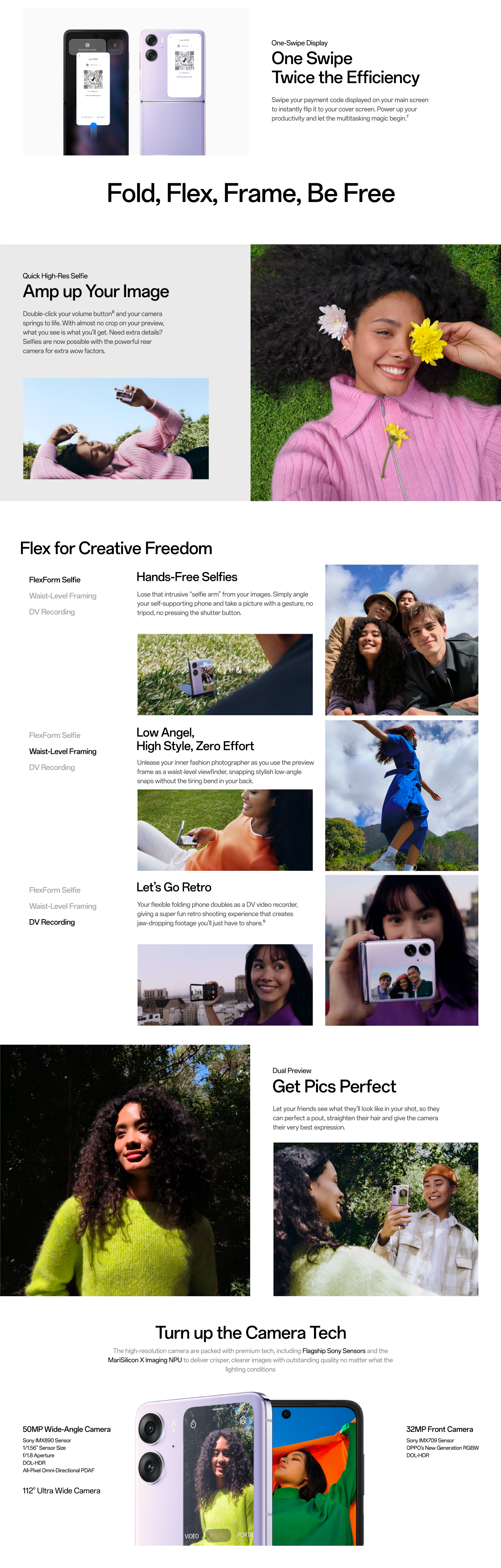The width and height of the screenshot is (501, 1568).
Task: Select the VIDEO camera mode
Action: pyautogui.click(x=192, y=1536)
